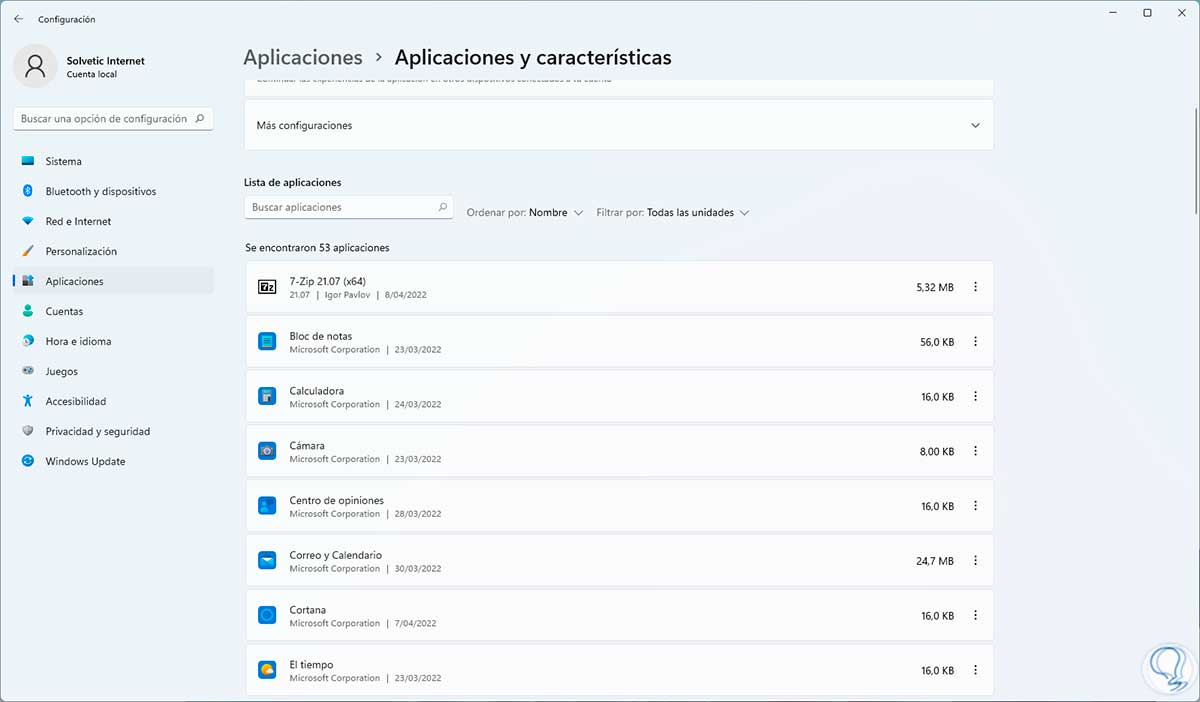The width and height of the screenshot is (1200, 702).
Task: Click the Cámara app icon
Action: (x=267, y=451)
